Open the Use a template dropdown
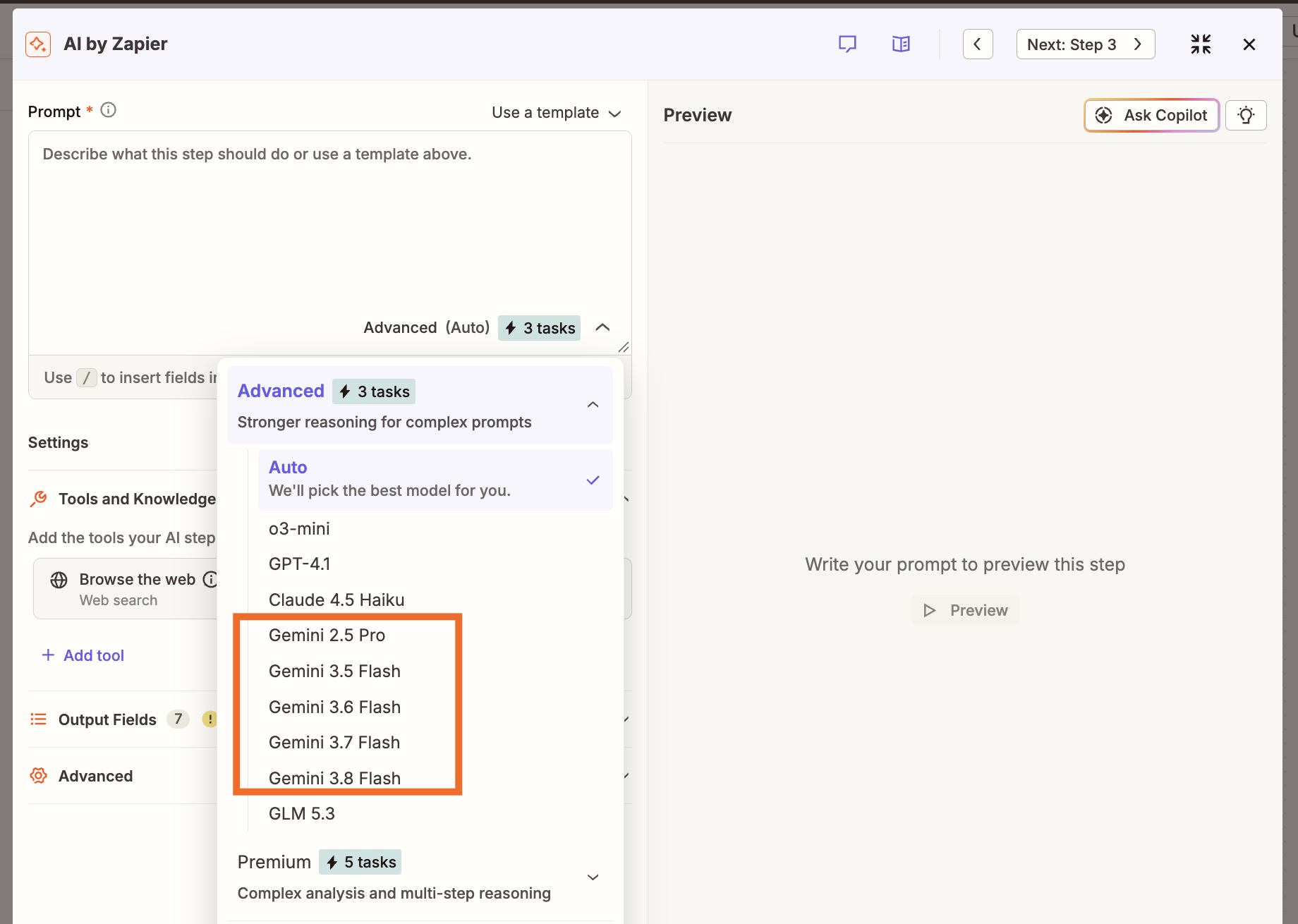The height and width of the screenshot is (924, 1298). pyautogui.click(x=556, y=113)
